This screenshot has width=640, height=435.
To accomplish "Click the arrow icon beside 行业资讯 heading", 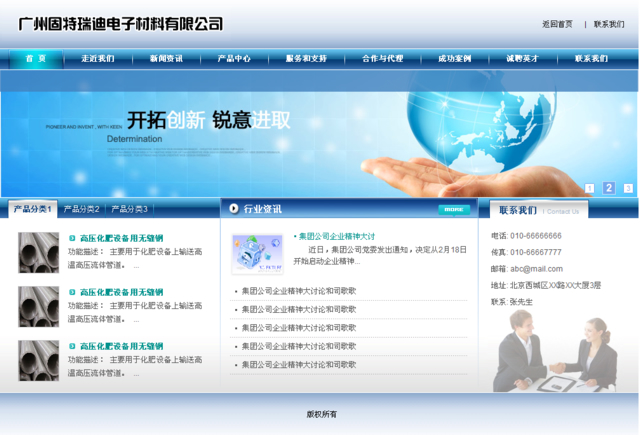I will tap(234, 209).
